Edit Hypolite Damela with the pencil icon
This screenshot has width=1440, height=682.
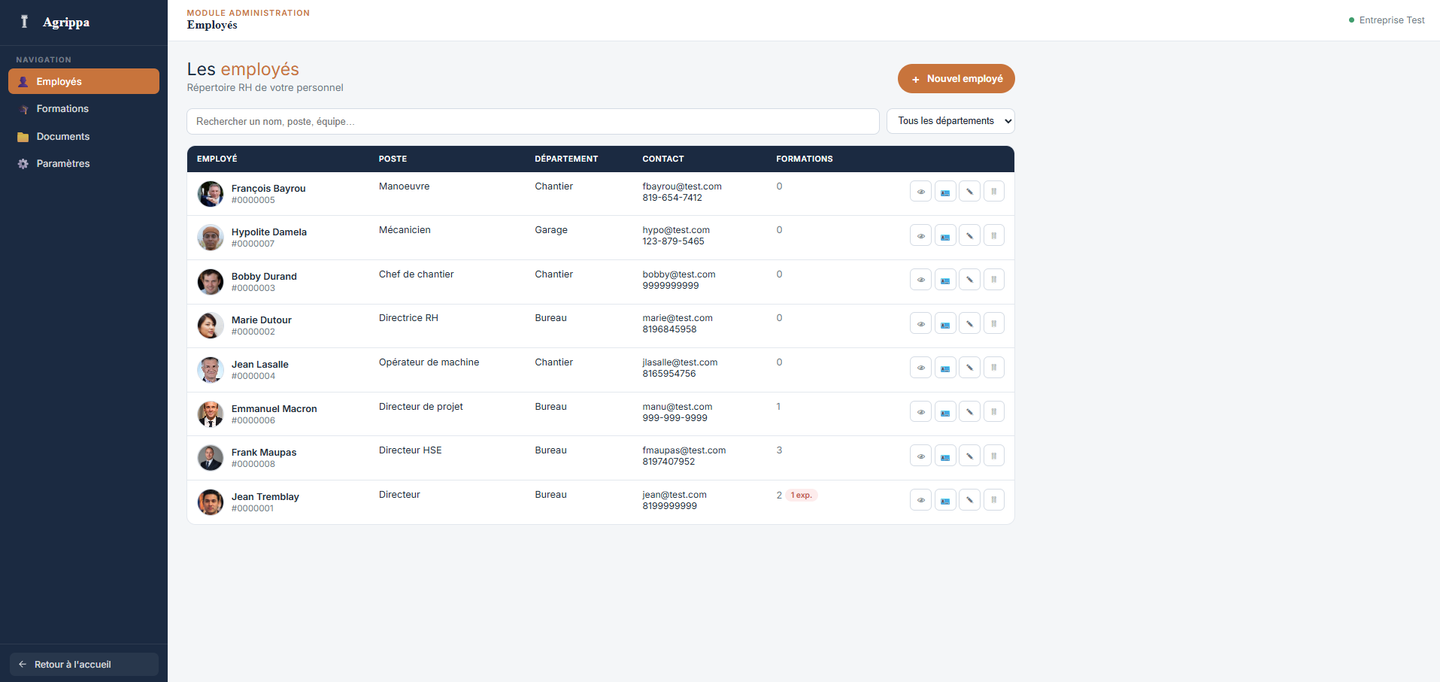pyautogui.click(x=969, y=236)
